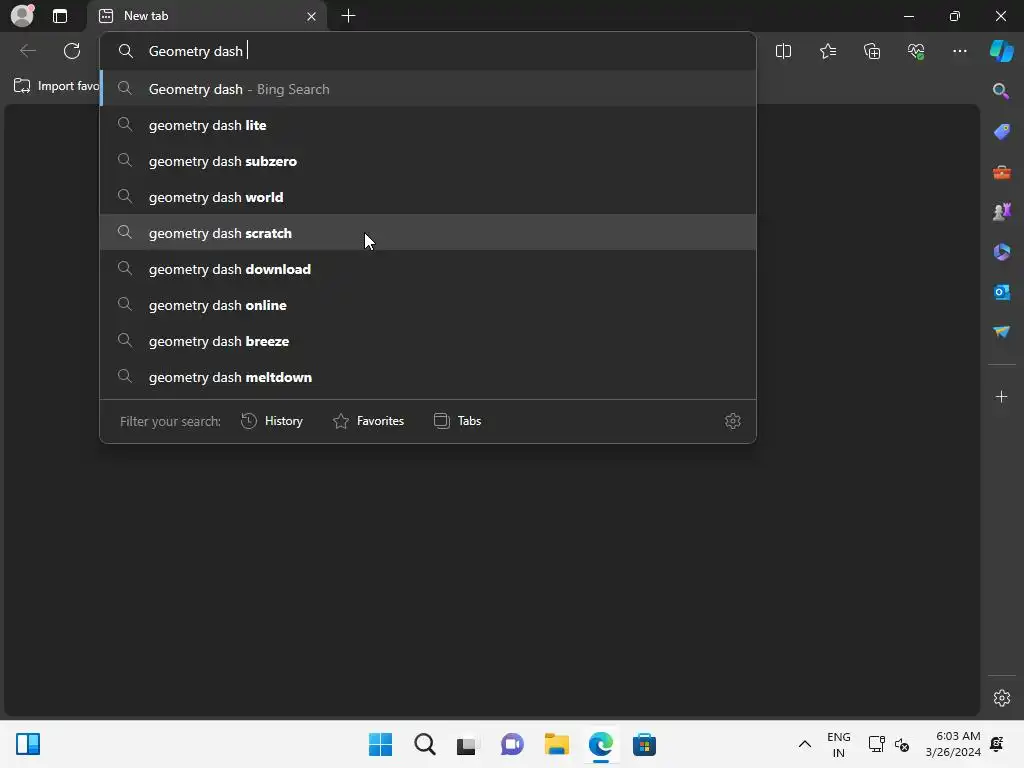
Task: Open Windows Widgets taskbar icon
Action: pyautogui.click(x=28, y=744)
